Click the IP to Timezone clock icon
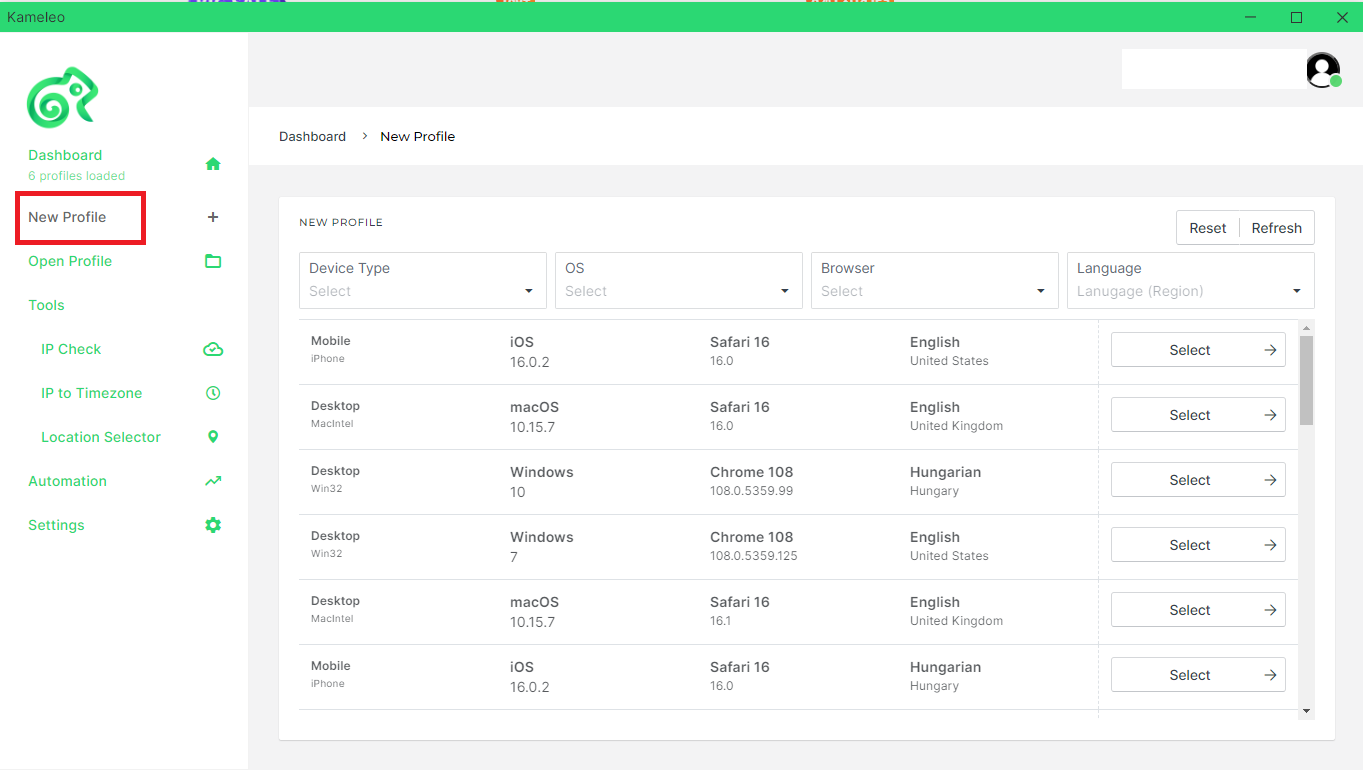Image resolution: width=1363 pixels, height=770 pixels. point(213,393)
